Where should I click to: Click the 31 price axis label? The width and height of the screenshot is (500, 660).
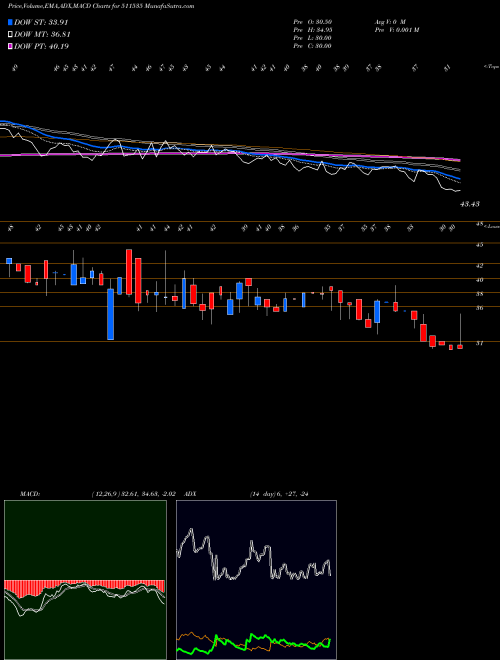(479, 343)
